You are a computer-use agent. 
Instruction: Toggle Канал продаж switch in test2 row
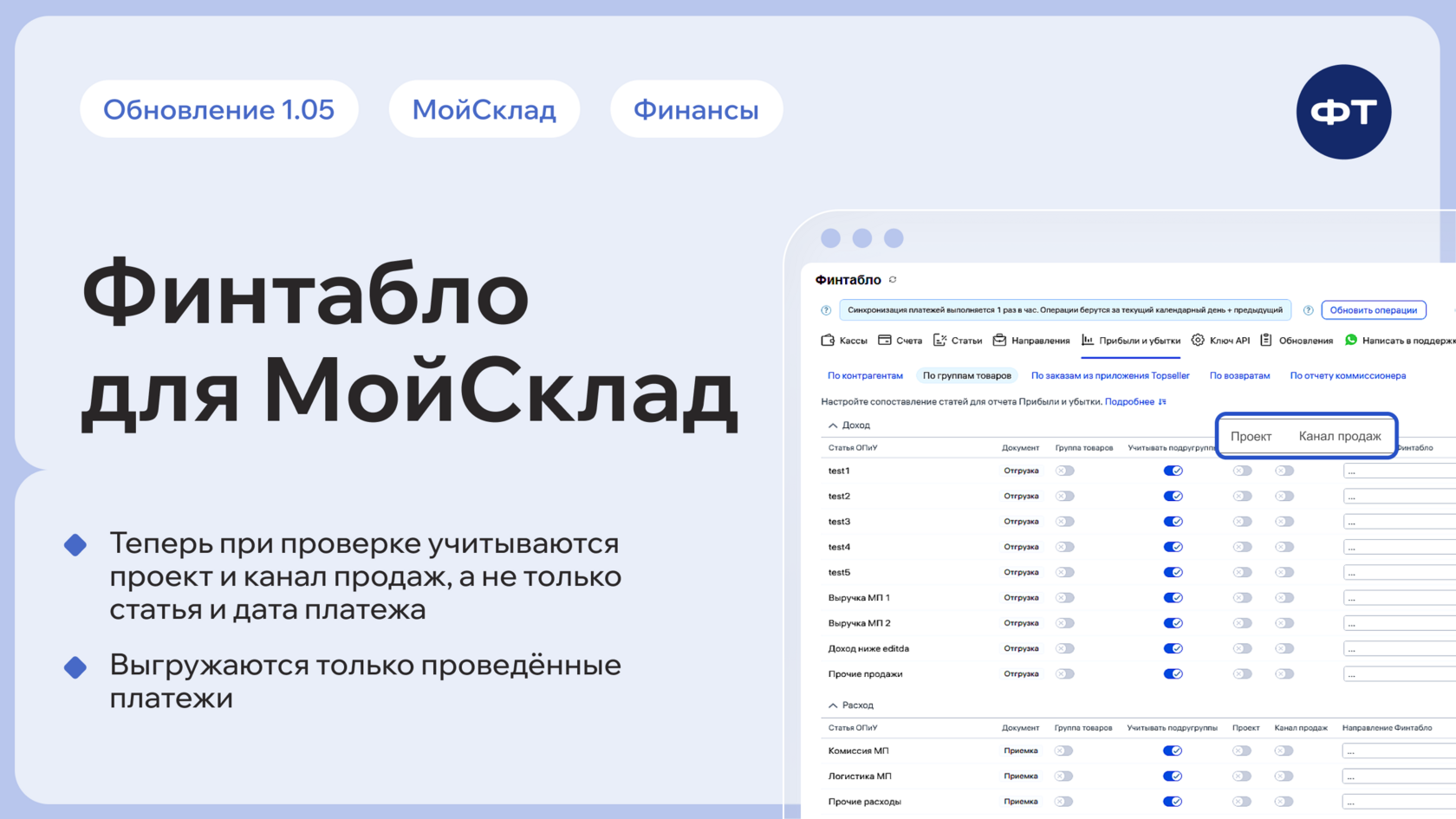[1284, 497]
